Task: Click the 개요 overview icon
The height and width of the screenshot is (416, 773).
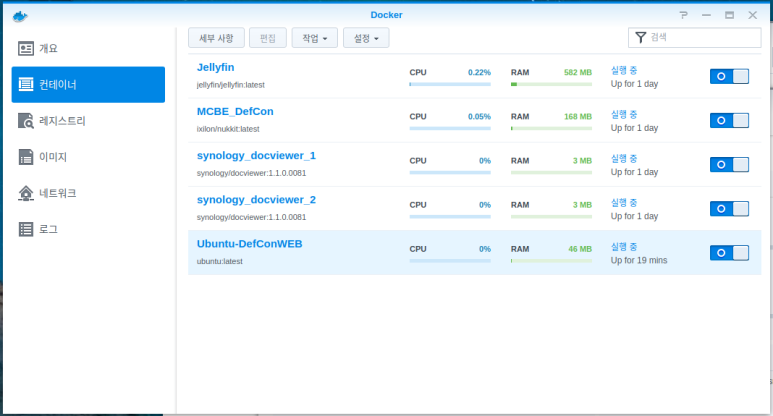Action: [26, 48]
